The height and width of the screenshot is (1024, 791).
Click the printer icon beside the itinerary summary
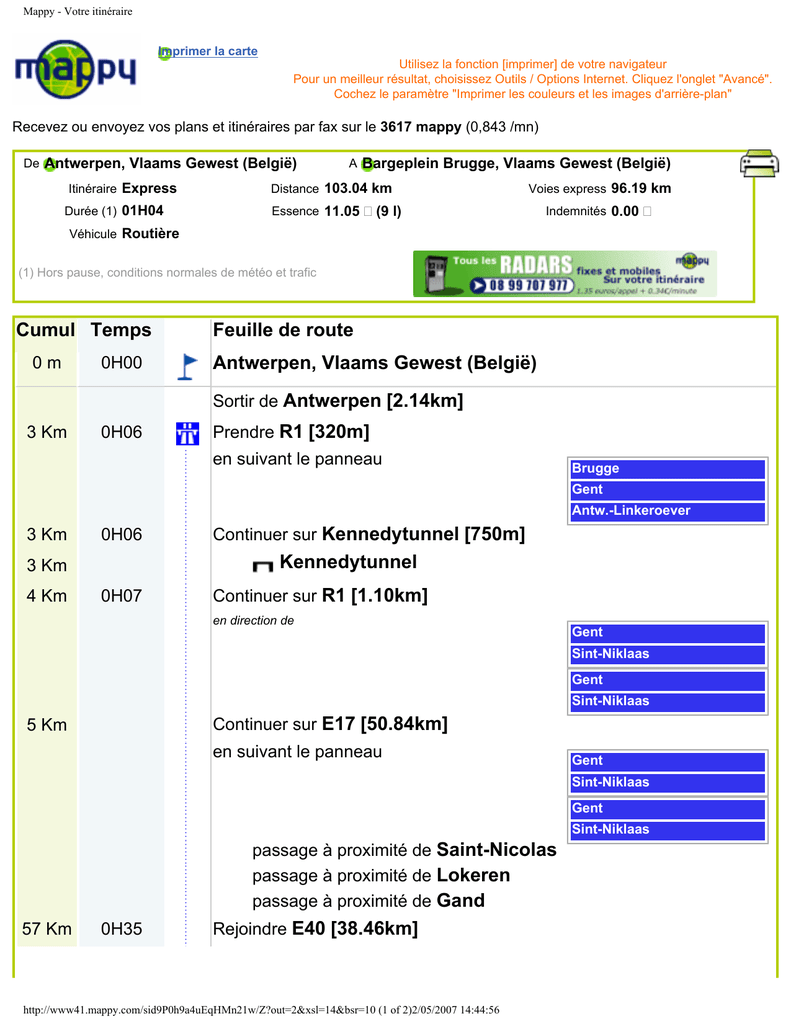pos(759,163)
